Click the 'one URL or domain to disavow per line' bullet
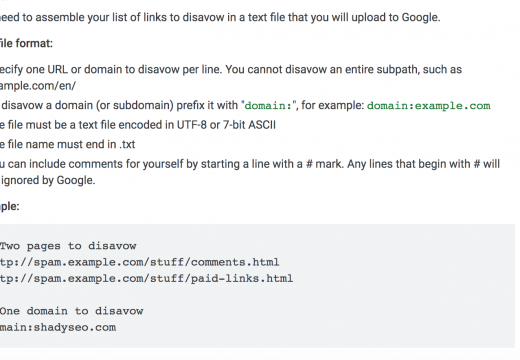 coord(112,69)
